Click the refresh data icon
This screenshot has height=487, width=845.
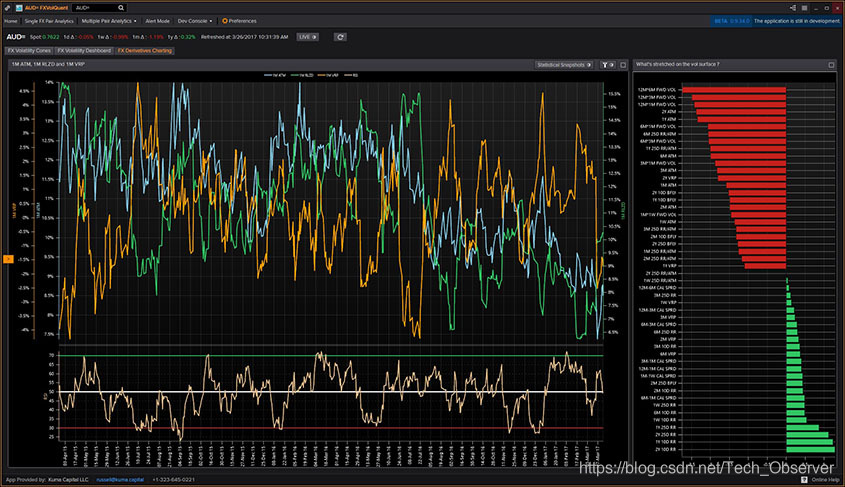pyautogui.click(x=340, y=37)
